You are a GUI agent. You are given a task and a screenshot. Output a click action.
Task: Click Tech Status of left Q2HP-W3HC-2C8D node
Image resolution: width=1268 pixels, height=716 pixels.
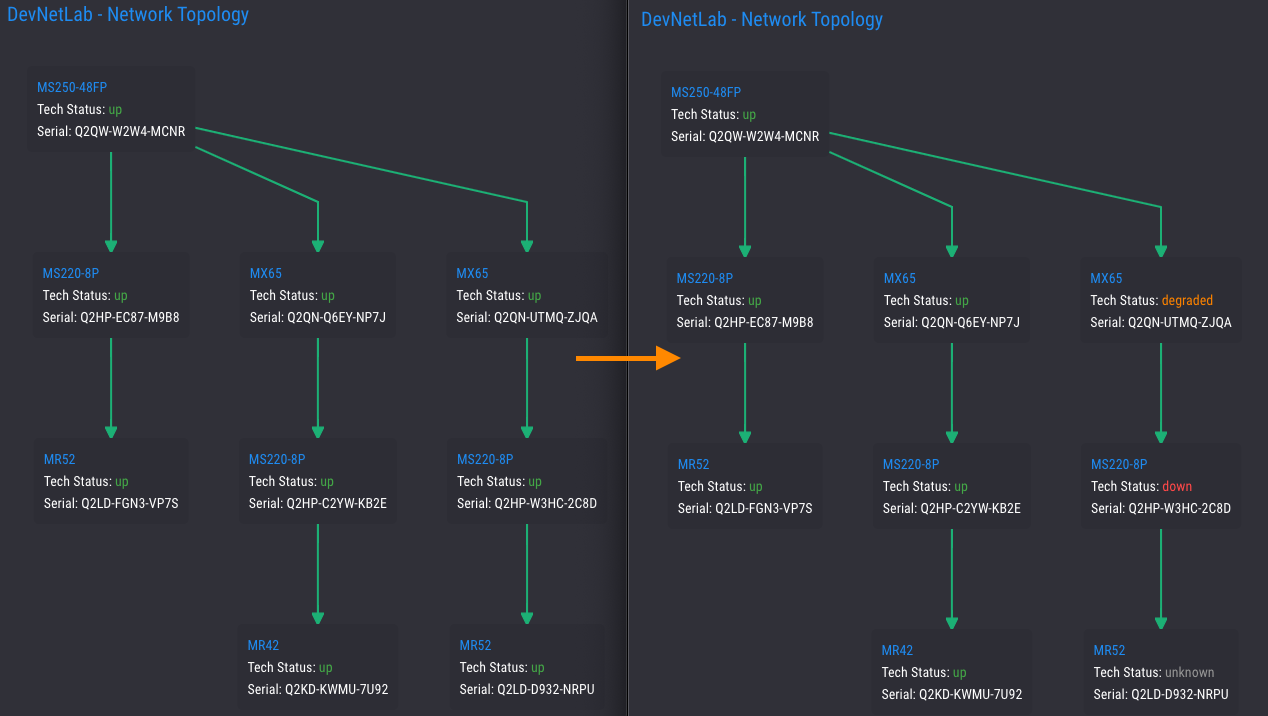coord(500,481)
